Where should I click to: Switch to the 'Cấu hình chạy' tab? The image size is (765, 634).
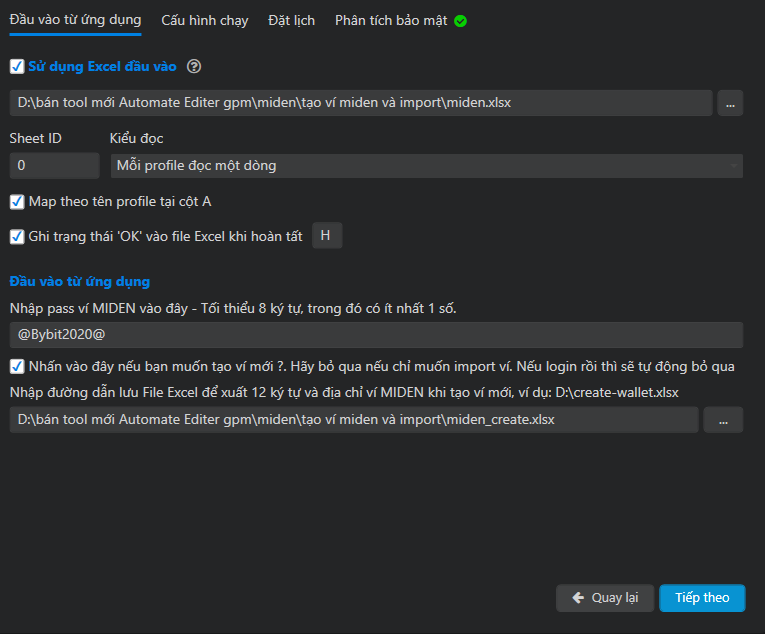[x=205, y=20]
